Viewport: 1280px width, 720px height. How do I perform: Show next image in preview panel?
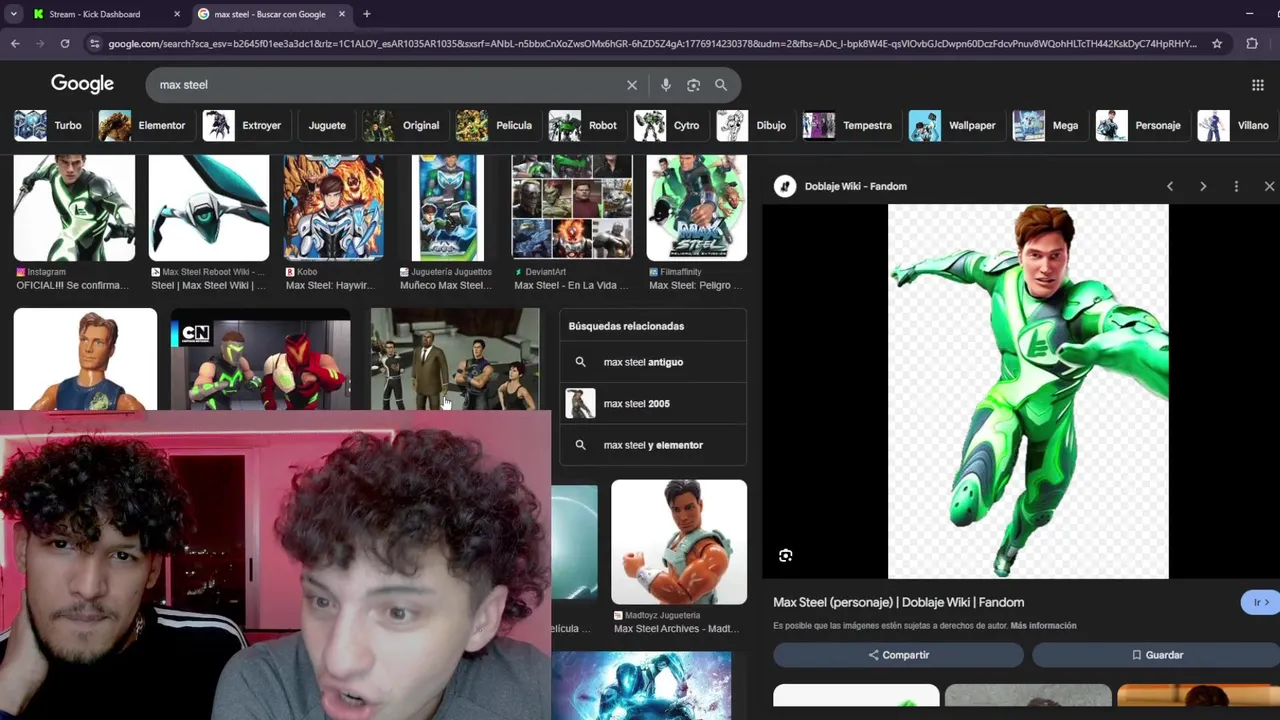1203,186
